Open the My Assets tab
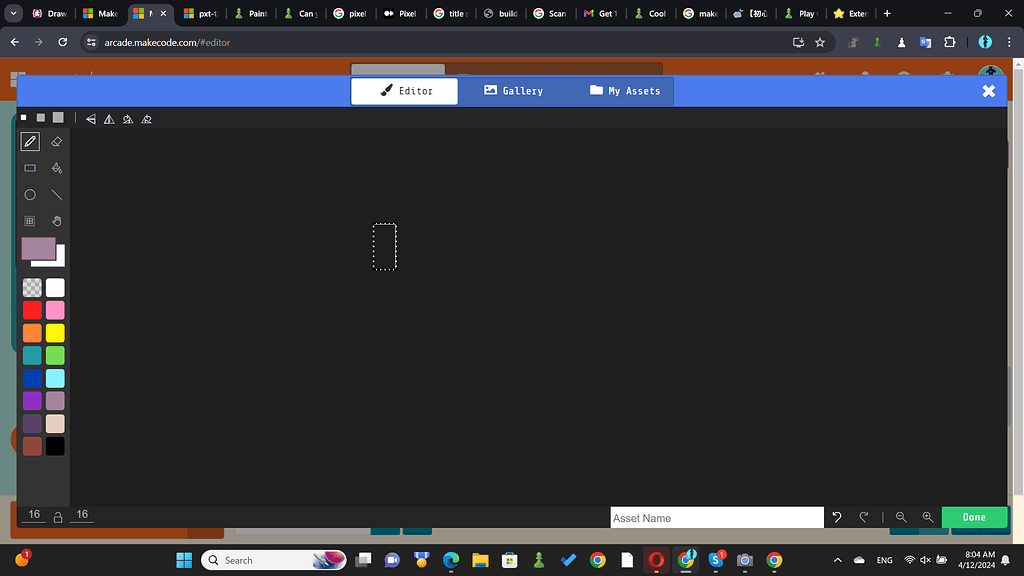 tap(625, 90)
